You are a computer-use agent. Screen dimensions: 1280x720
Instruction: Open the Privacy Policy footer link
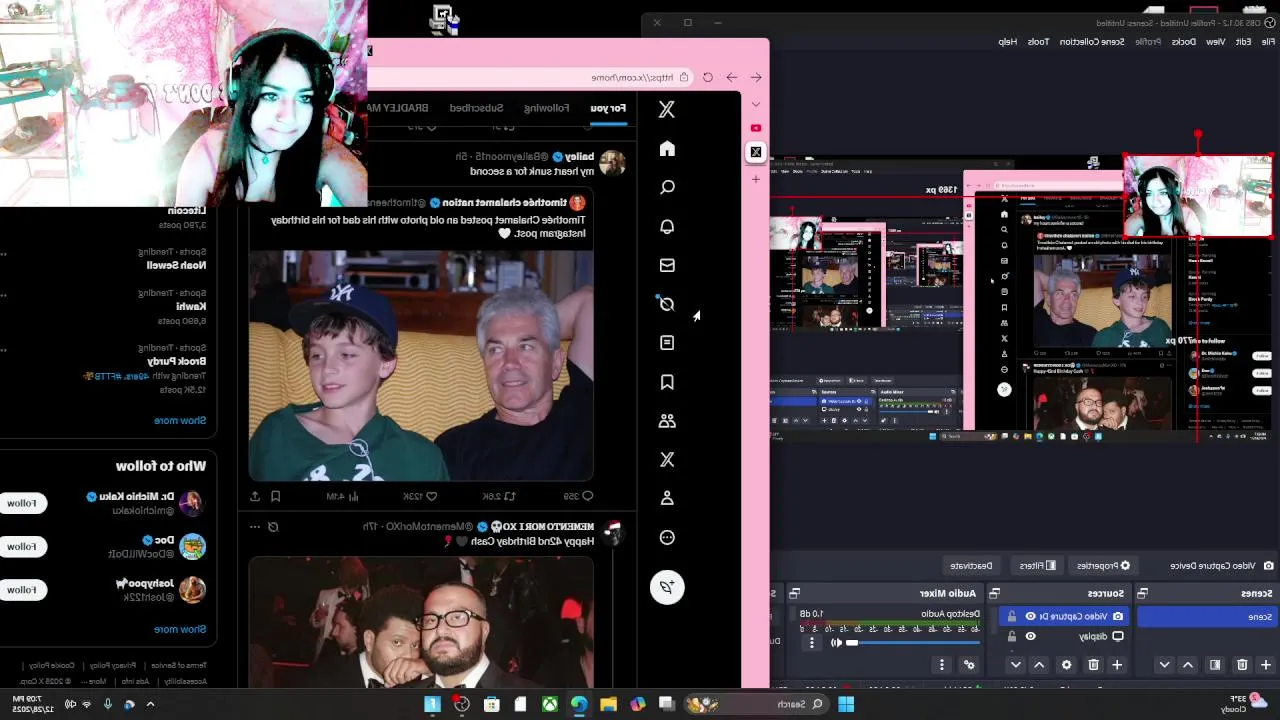(113, 665)
